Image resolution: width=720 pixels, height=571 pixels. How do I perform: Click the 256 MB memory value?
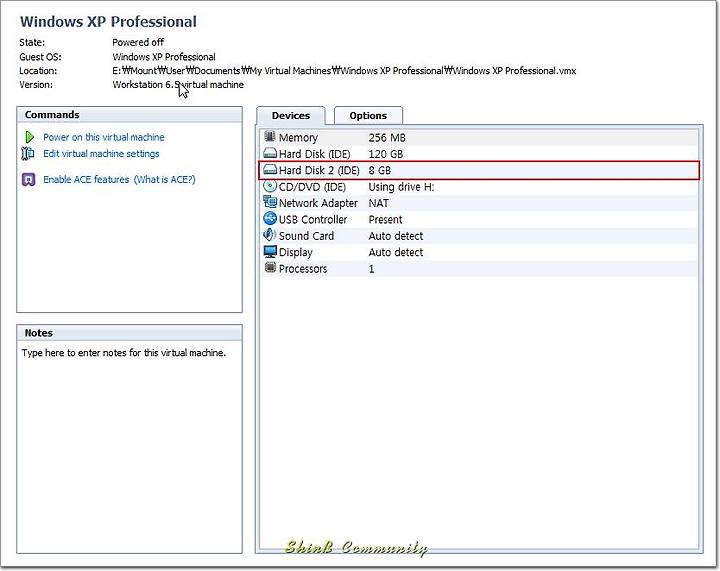[387, 138]
